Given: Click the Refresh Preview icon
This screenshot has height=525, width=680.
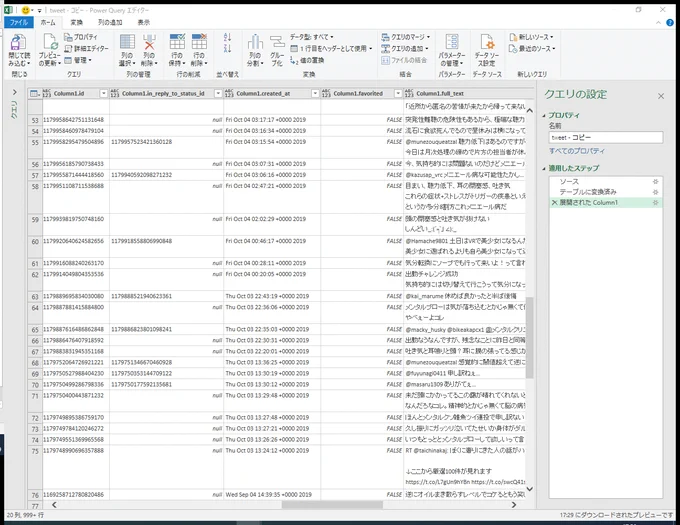Looking at the screenshot, I should [50, 42].
